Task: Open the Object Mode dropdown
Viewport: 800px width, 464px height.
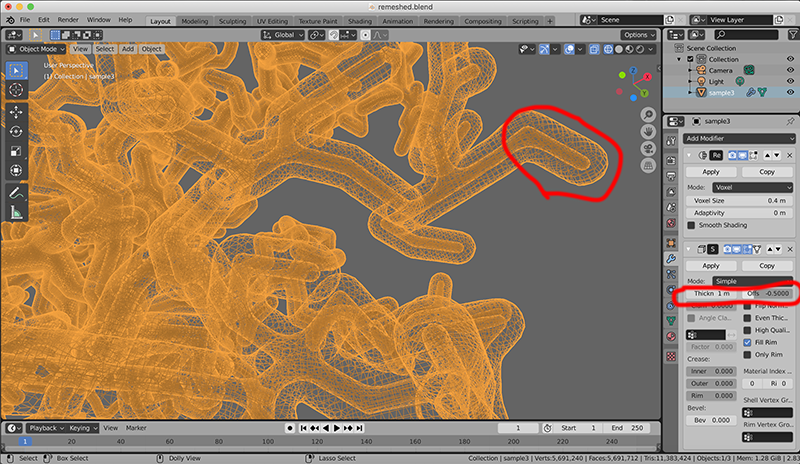Action: coord(37,48)
